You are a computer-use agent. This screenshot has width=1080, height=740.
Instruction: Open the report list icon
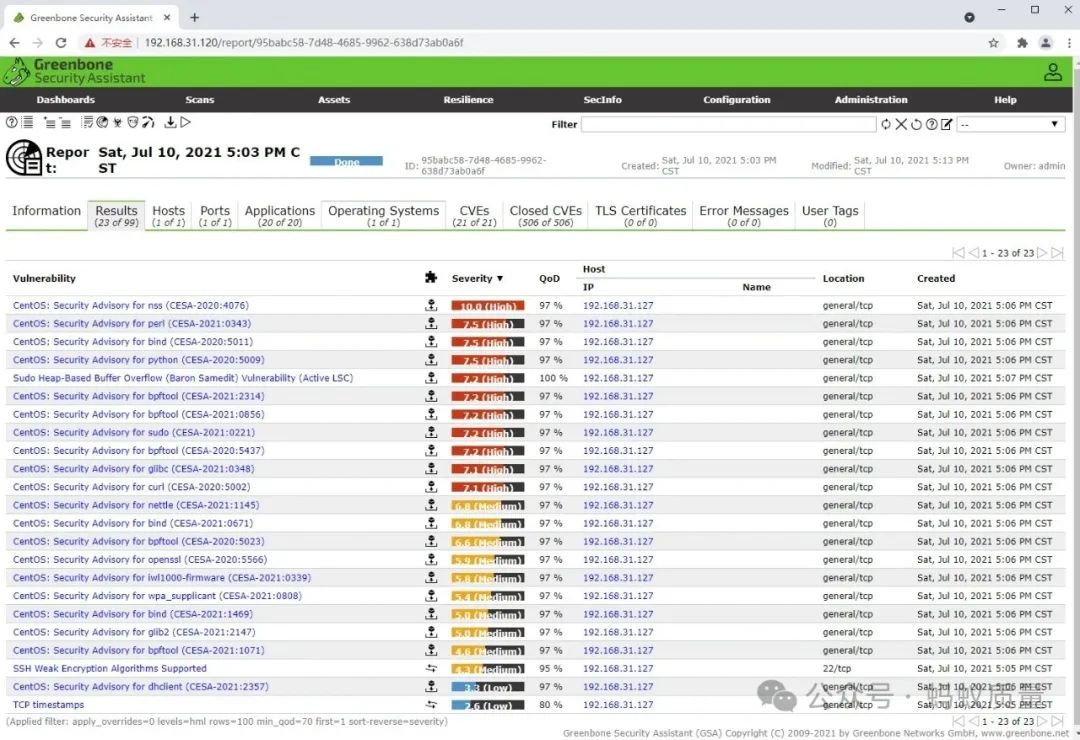pyautogui.click(x=27, y=122)
